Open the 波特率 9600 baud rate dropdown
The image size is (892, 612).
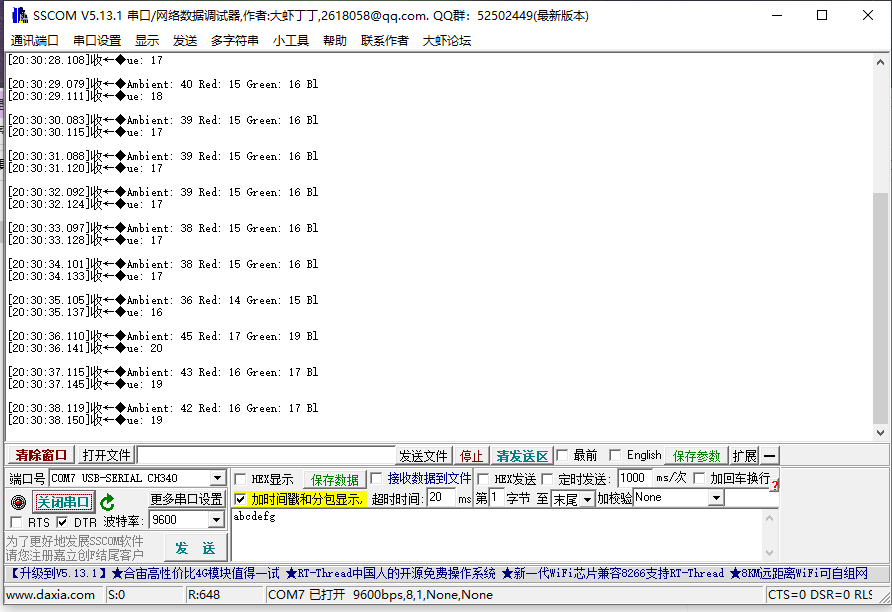[x=214, y=522]
